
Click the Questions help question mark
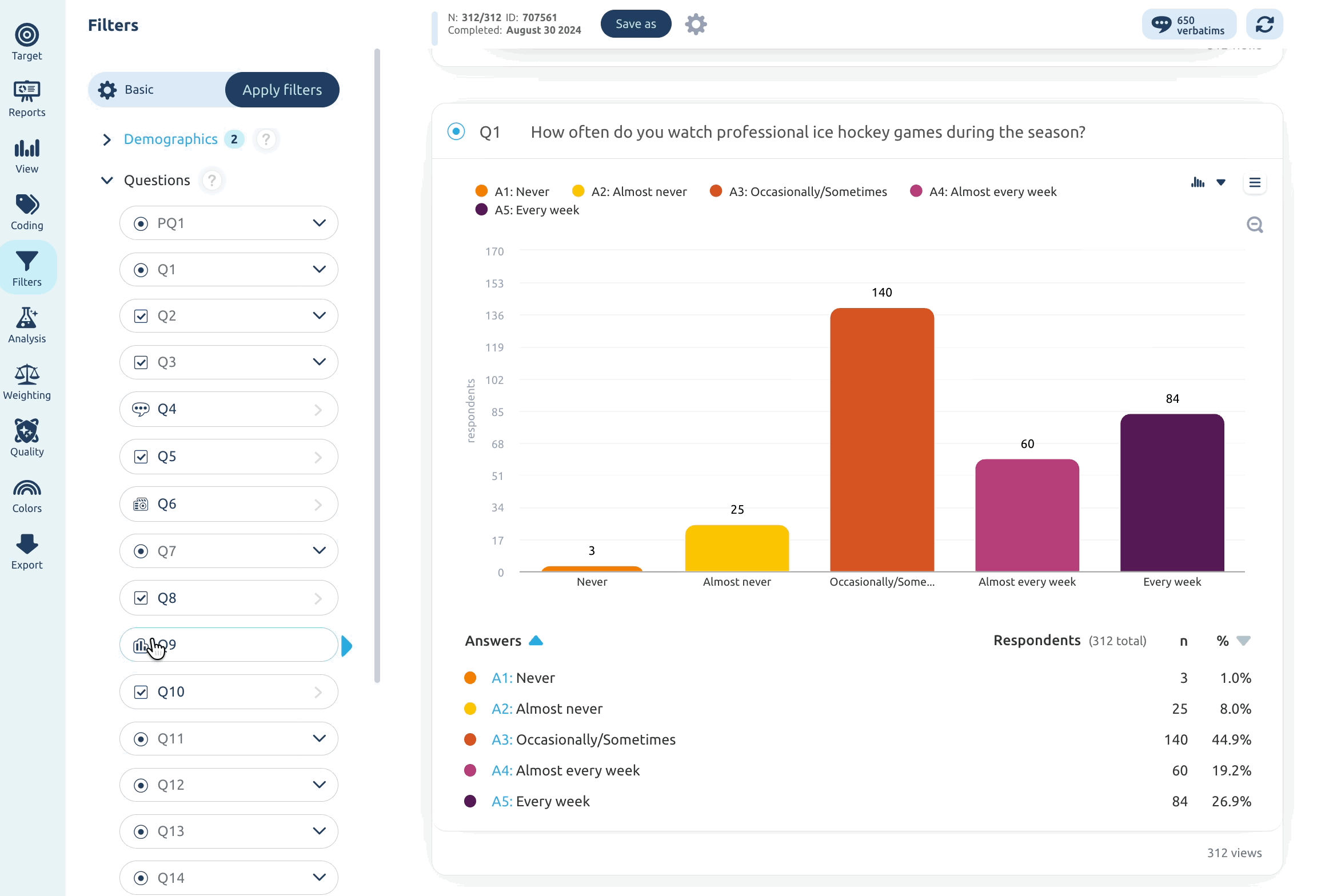(212, 181)
